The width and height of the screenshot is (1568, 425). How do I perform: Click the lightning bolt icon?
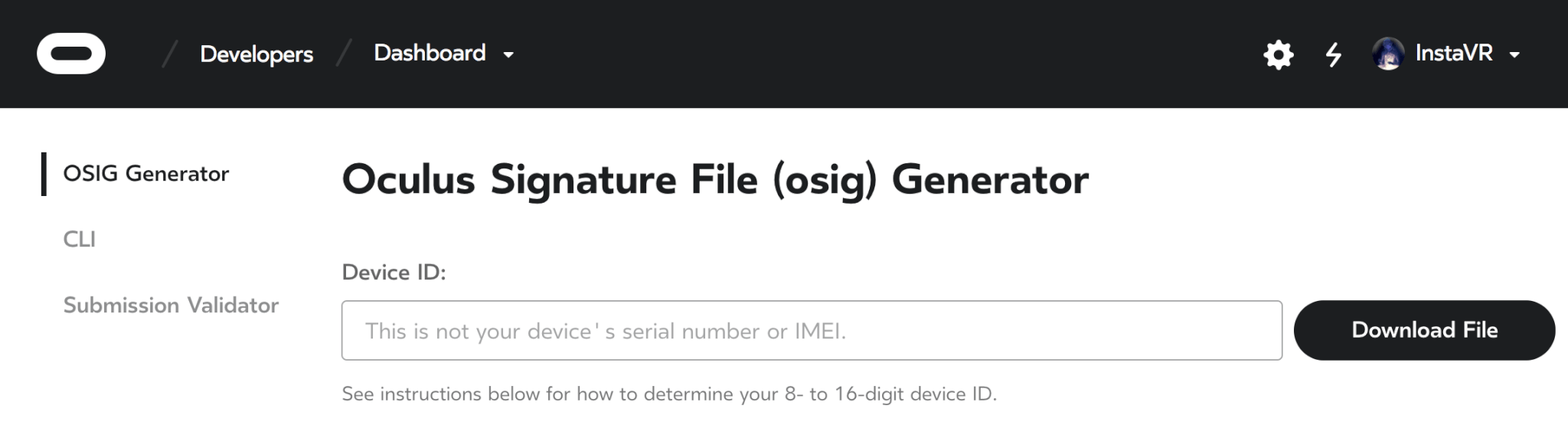(1334, 54)
